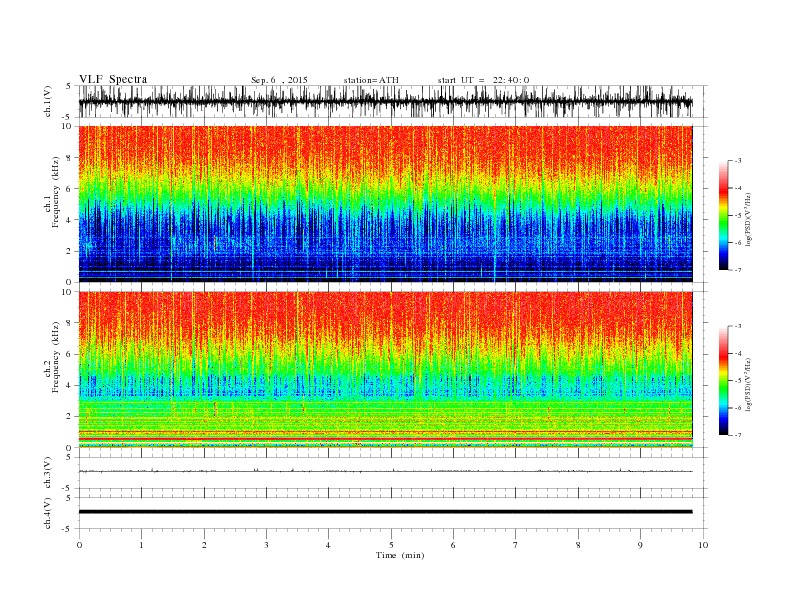The width and height of the screenshot is (792, 612).
Task: Select the "ch.4(V)" axis label
Action: pos(47,513)
